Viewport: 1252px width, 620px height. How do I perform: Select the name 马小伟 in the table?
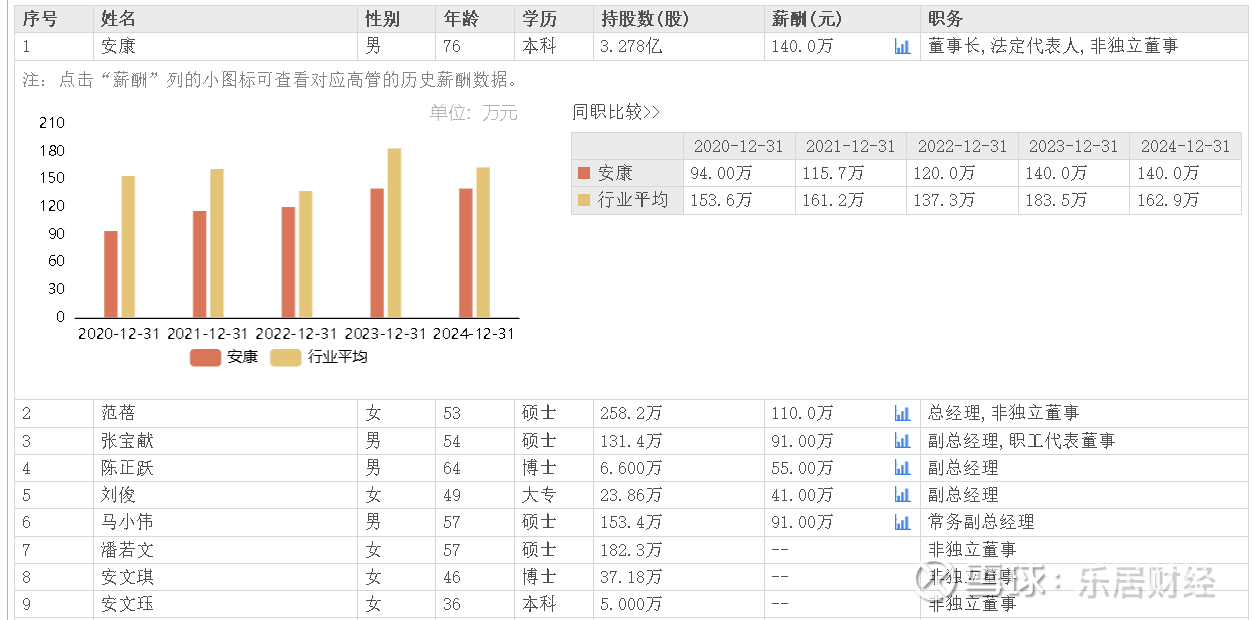tap(127, 522)
